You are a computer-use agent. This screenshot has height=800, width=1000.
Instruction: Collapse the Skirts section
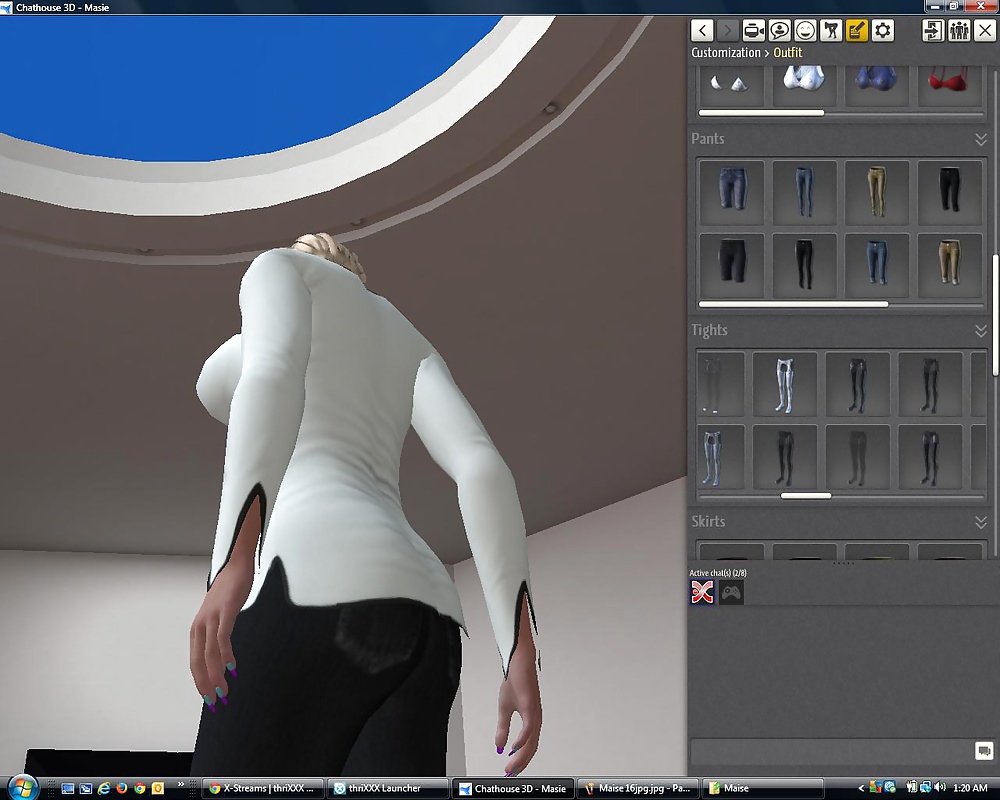pos(980,522)
